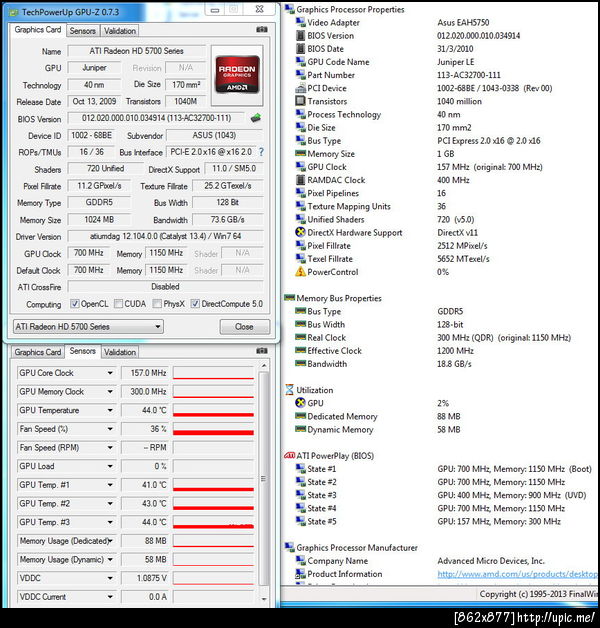Click the PCI Device icon
This screenshot has height=628, width=600.
point(300,88)
